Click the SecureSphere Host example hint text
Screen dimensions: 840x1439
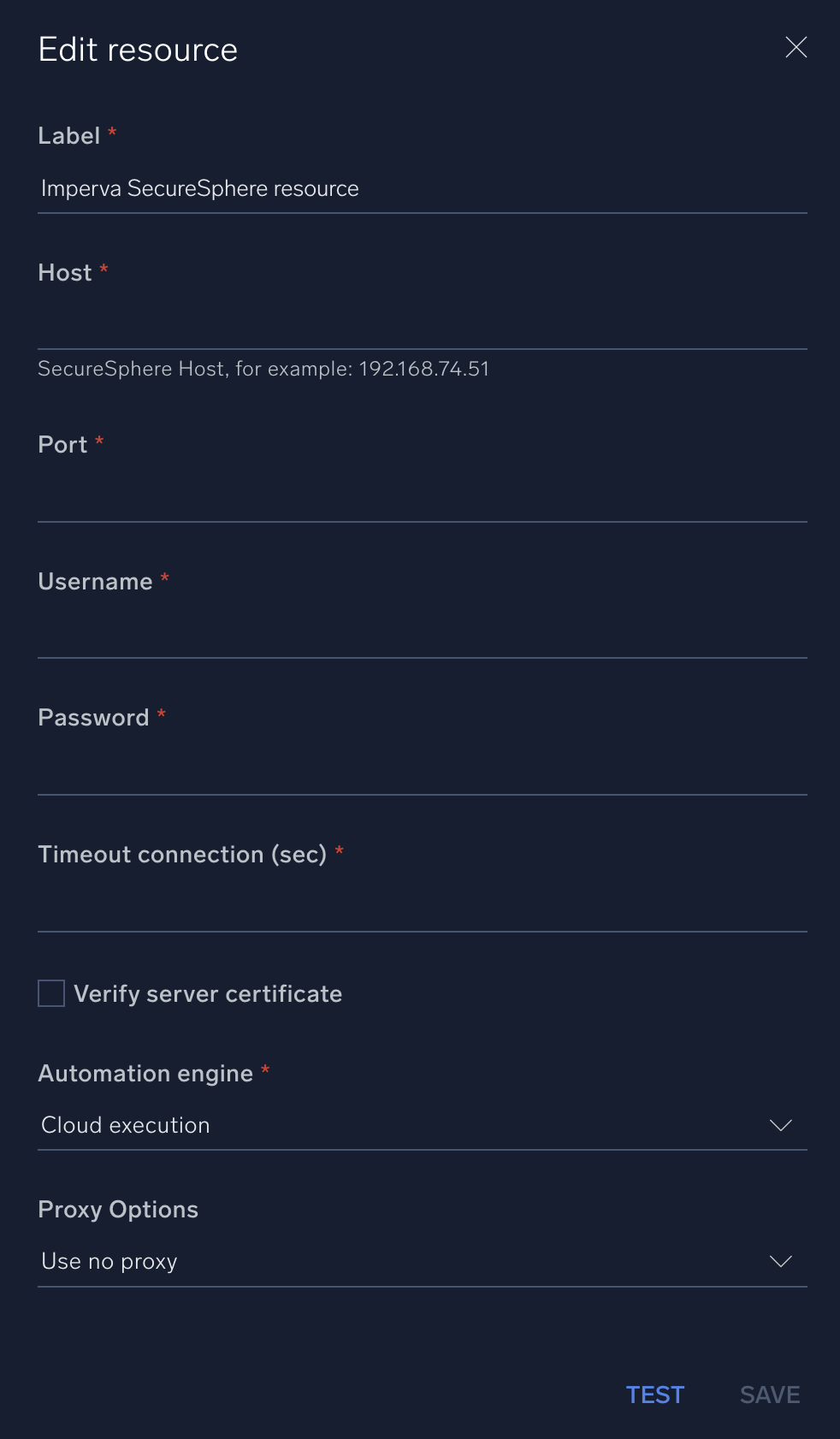tap(263, 369)
